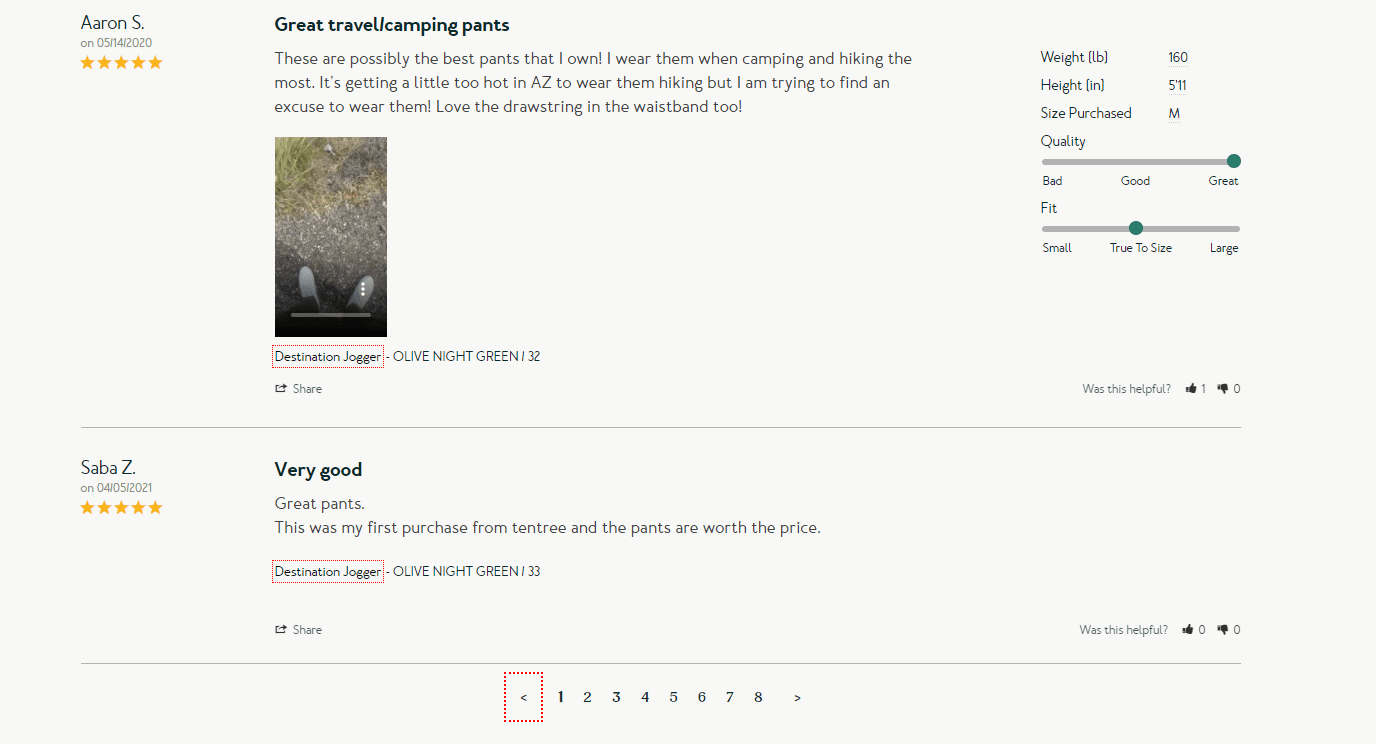Click reviewer name Aaron S.
Image resolution: width=1376 pixels, height=744 pixels.
click(x=113, y=23)
